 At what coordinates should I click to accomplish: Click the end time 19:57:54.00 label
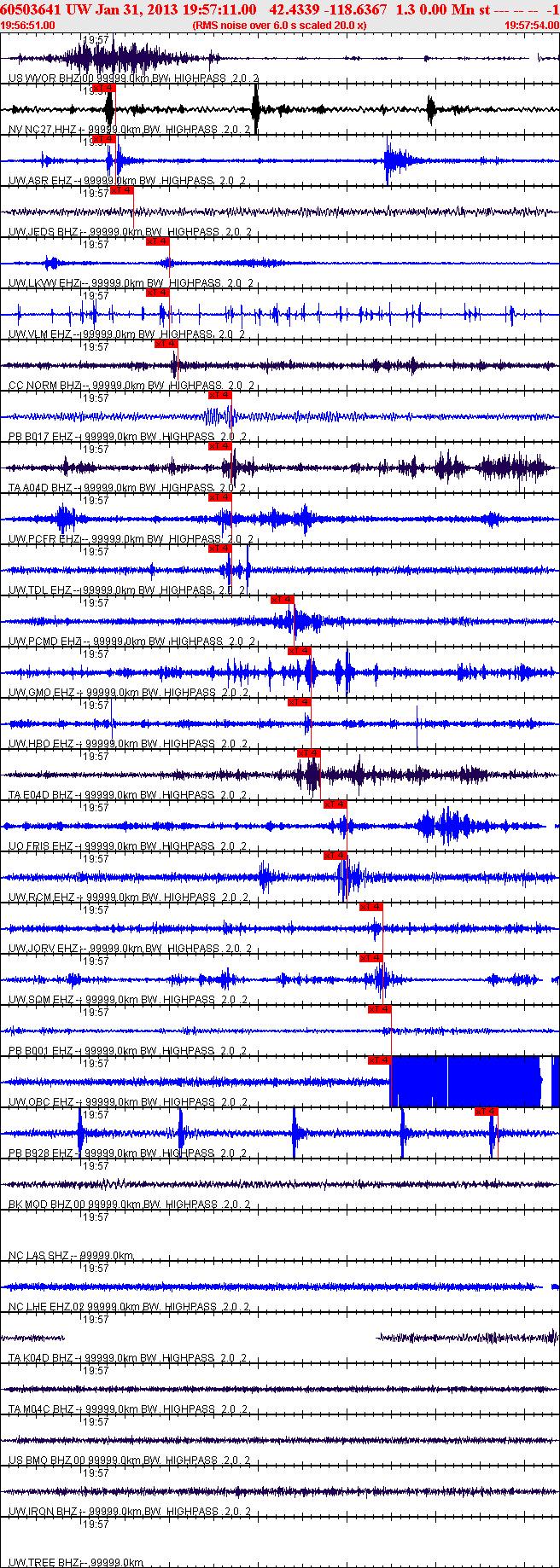(x=532, y=26)
